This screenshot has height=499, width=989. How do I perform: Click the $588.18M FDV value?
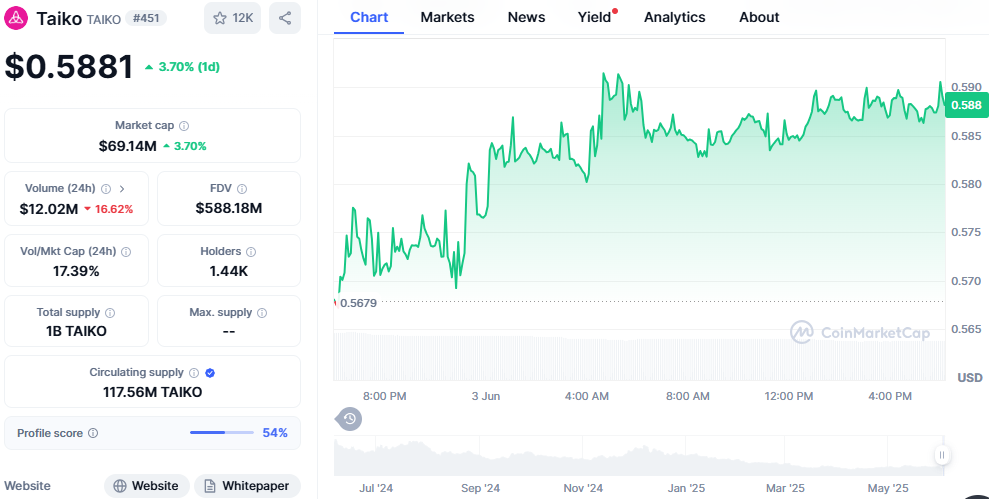228,208
